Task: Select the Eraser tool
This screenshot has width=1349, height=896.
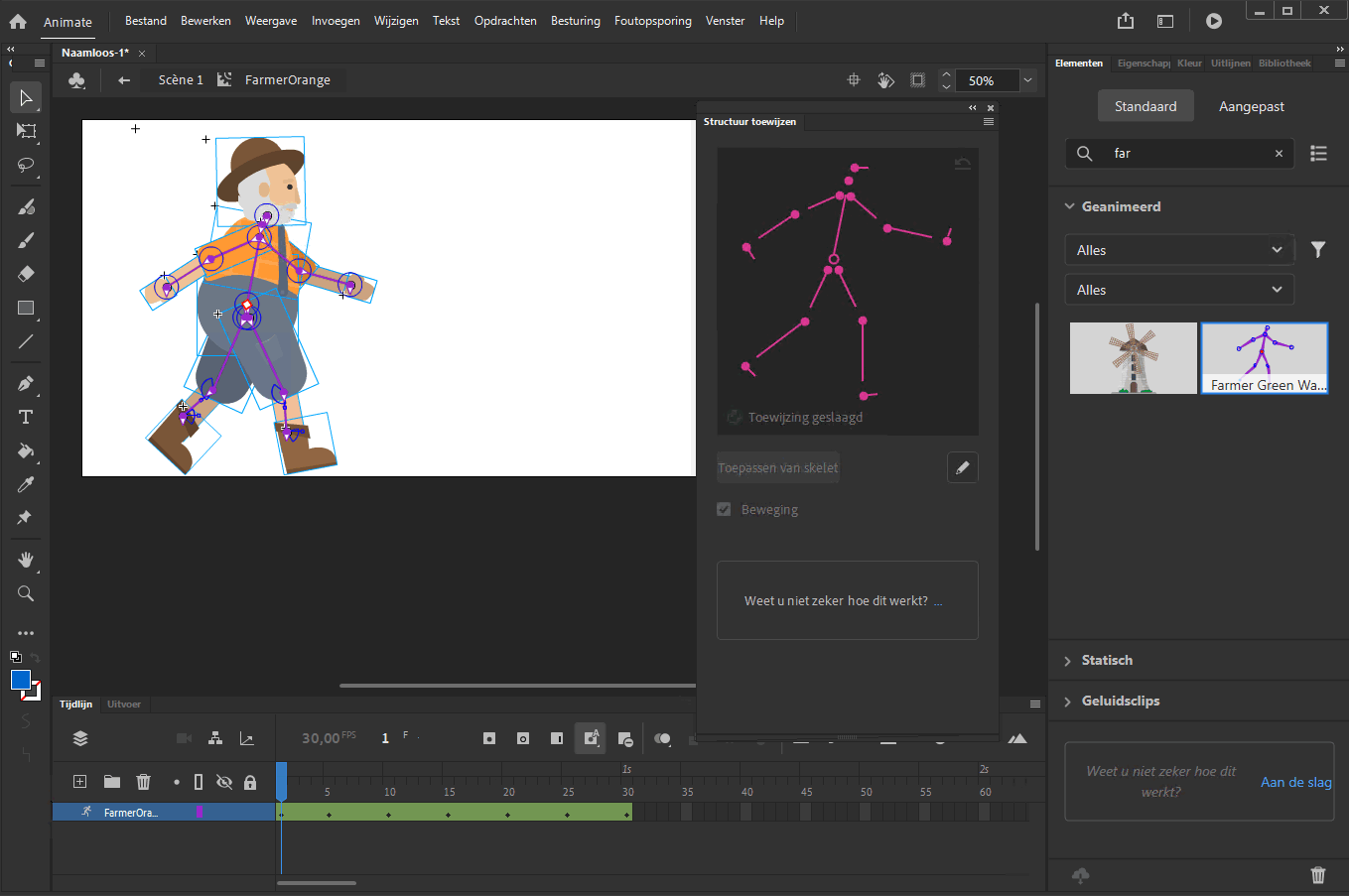Action: pos(26,273)
